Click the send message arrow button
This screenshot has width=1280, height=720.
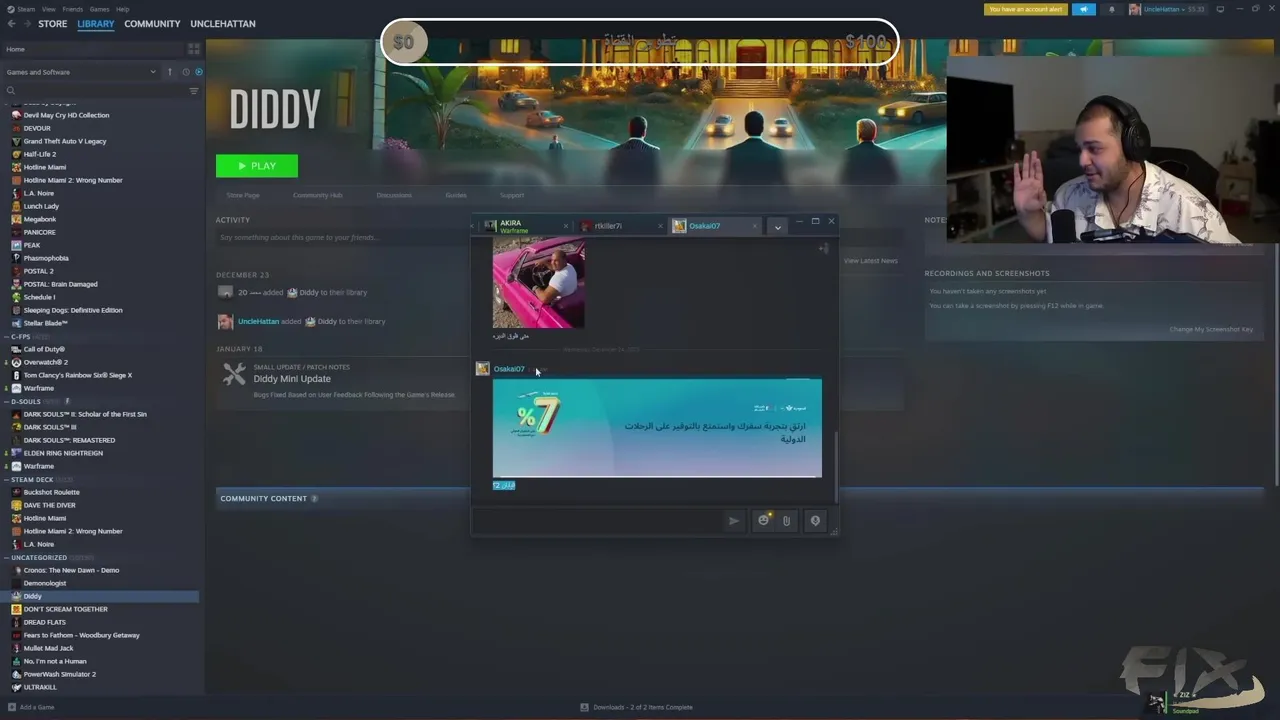(x=734, y=520)
